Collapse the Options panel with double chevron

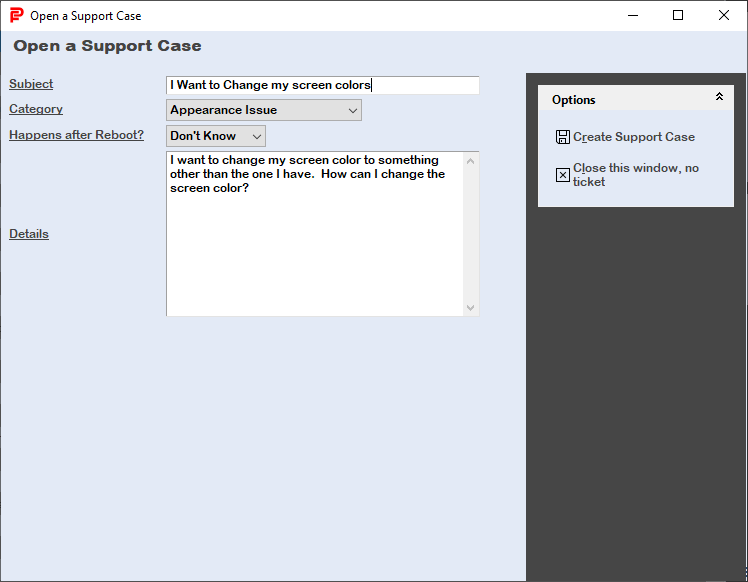[719, 96]
